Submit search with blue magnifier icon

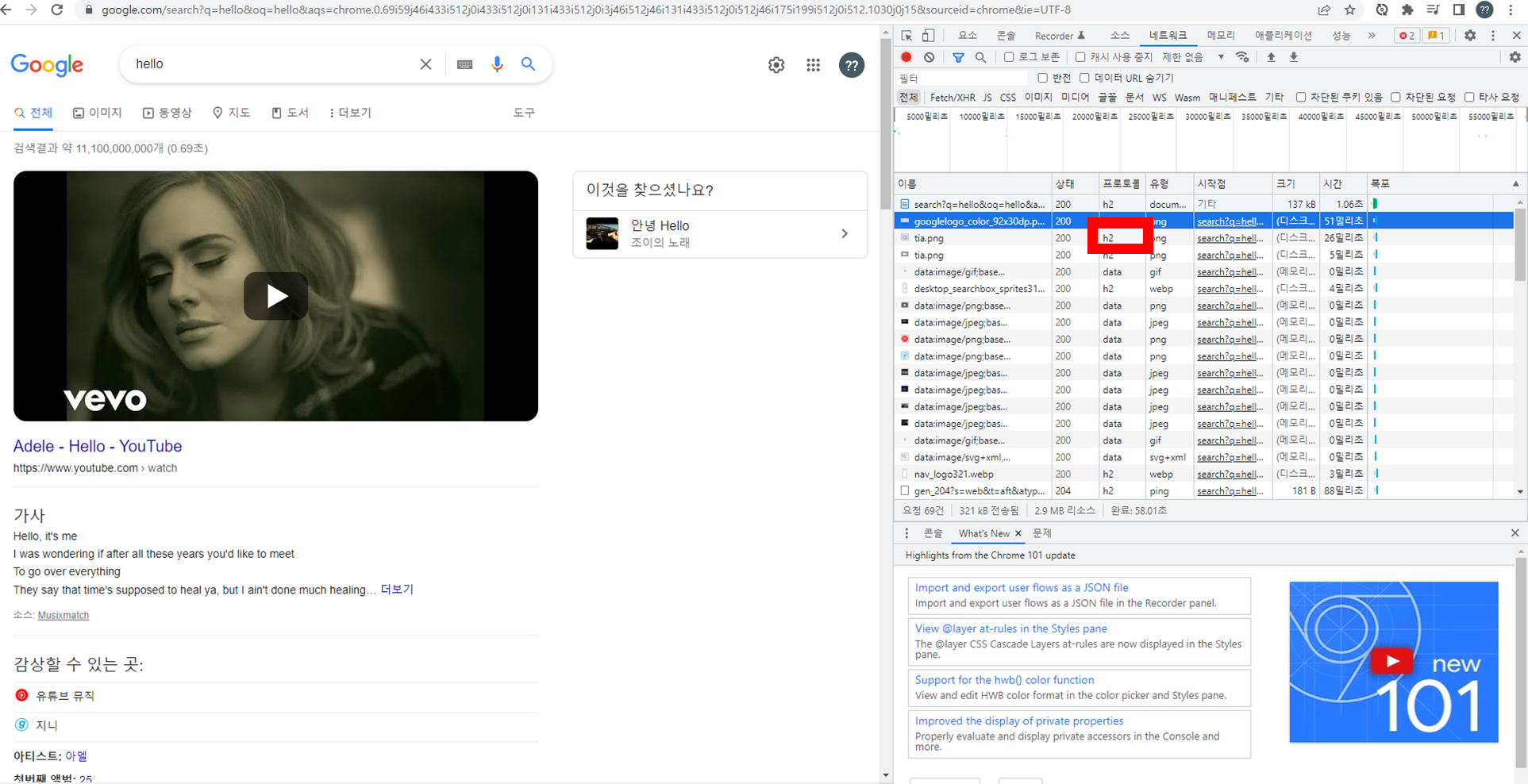click(x=528, y=64)
